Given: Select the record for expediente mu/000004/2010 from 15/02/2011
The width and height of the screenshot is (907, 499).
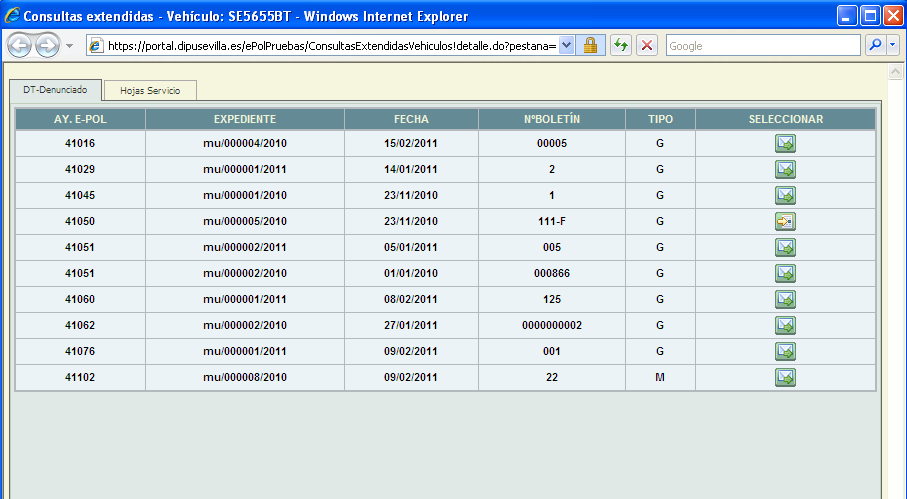Looking at the screenshot, I should [785, 144].
